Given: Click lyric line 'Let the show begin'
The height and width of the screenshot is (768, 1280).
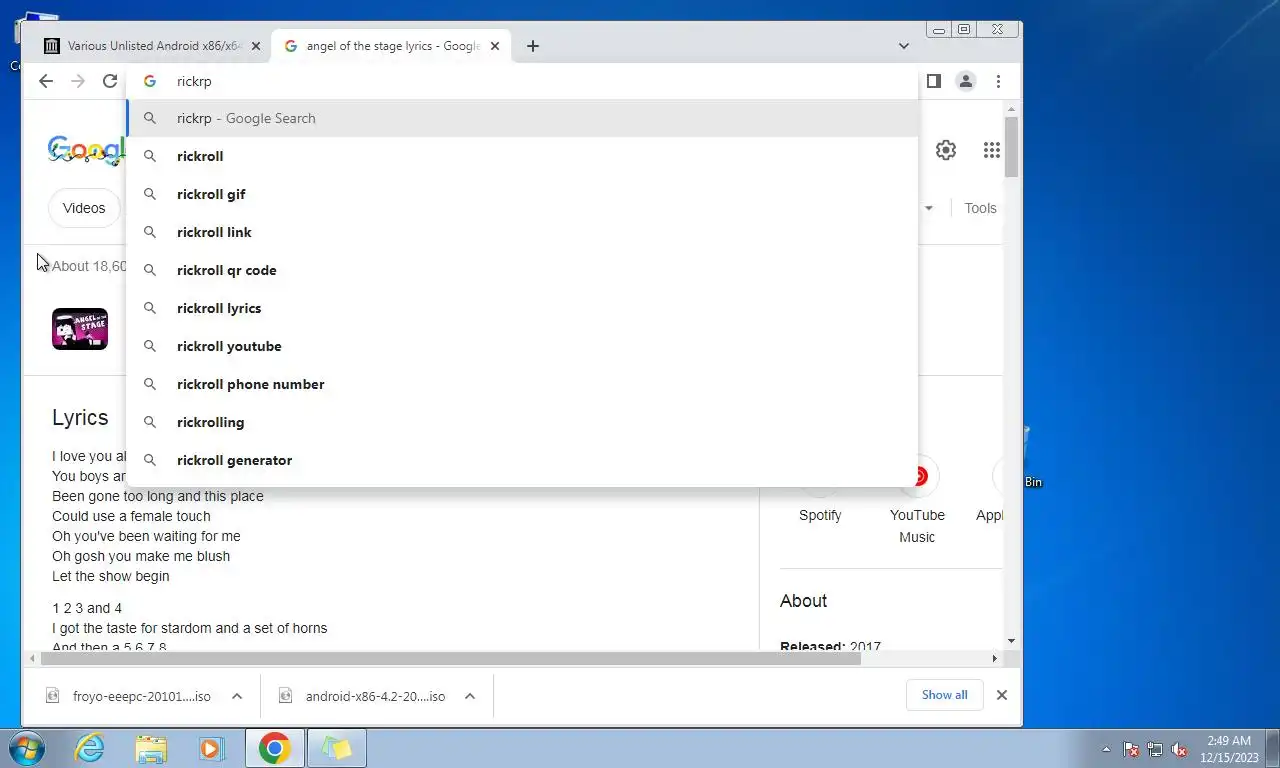Looking at the screenshot, I should [111, 576].
